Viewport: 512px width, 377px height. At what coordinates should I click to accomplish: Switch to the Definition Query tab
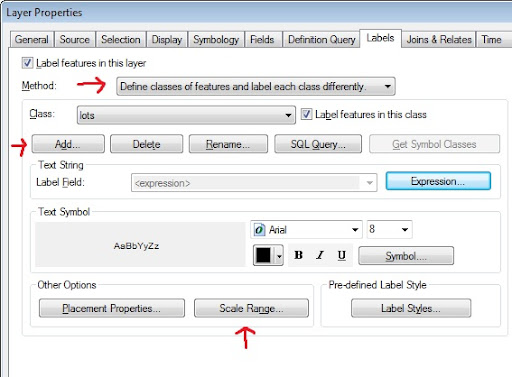321,40
